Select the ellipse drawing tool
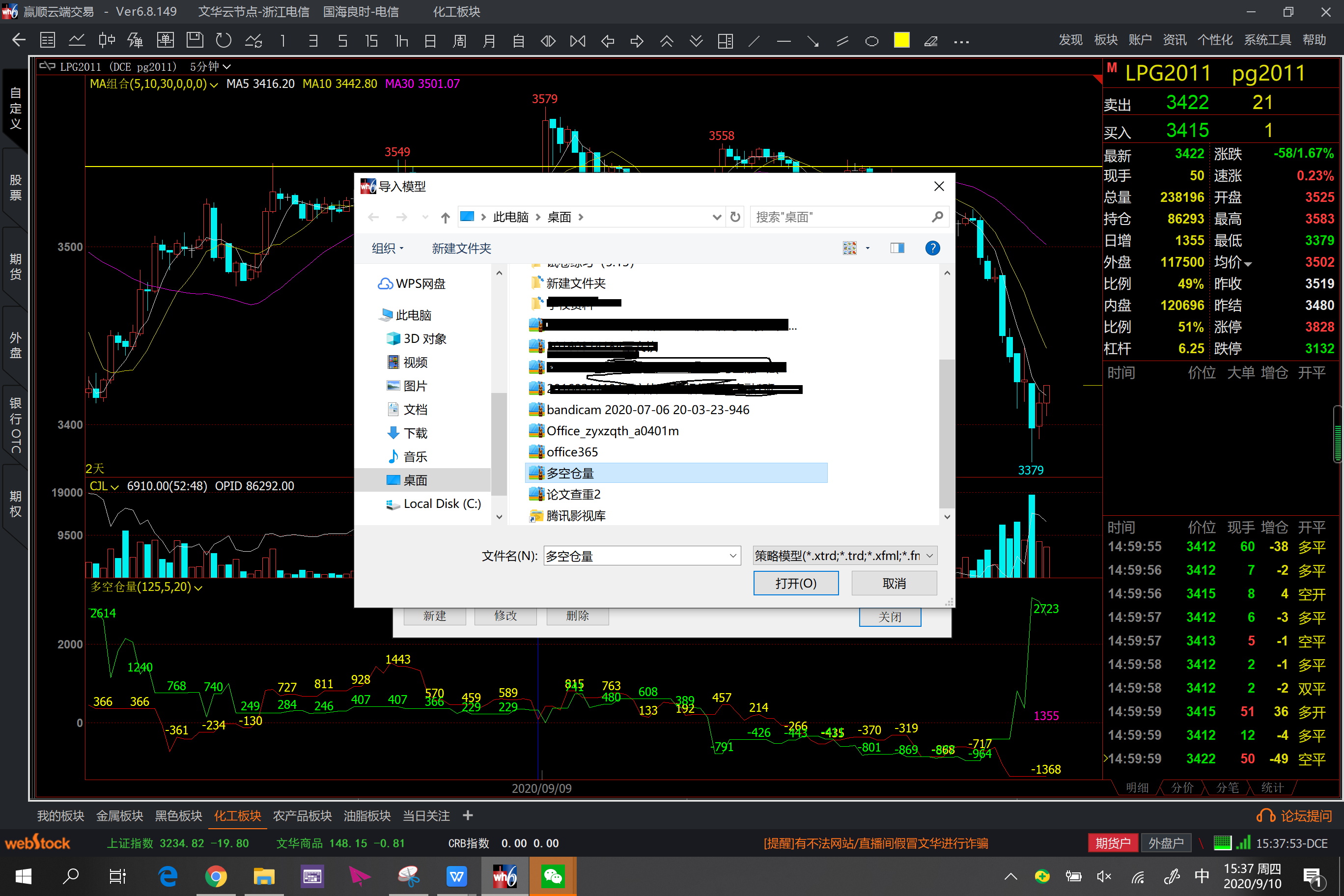The width and height of the screenshot is (1344, 896). (872, 41)
